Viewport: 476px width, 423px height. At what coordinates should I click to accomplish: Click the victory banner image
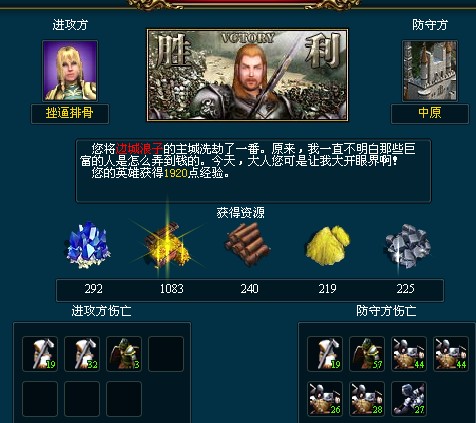coord(248,75)
